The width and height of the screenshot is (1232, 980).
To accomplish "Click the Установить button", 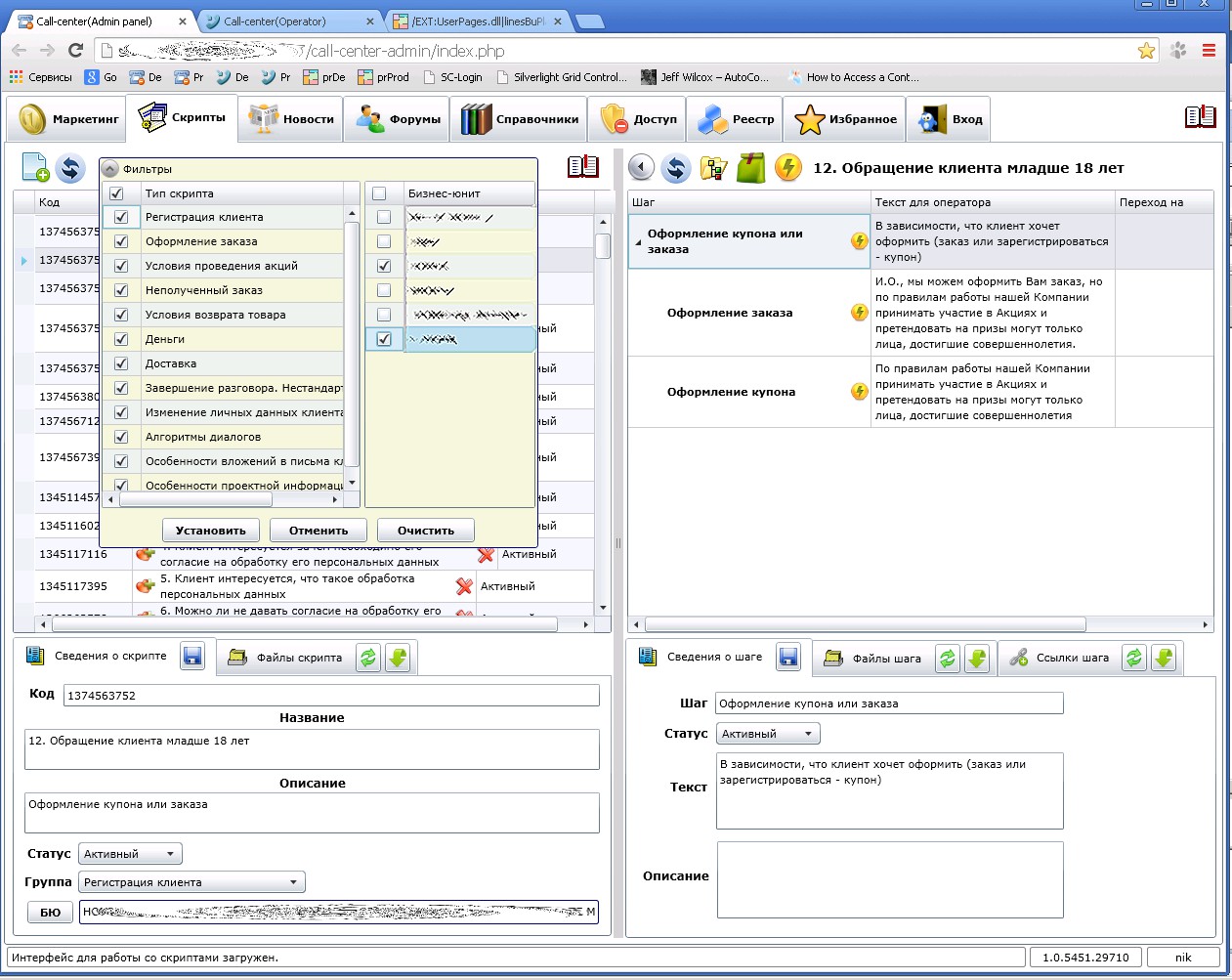I will click(x=211, y=531).
